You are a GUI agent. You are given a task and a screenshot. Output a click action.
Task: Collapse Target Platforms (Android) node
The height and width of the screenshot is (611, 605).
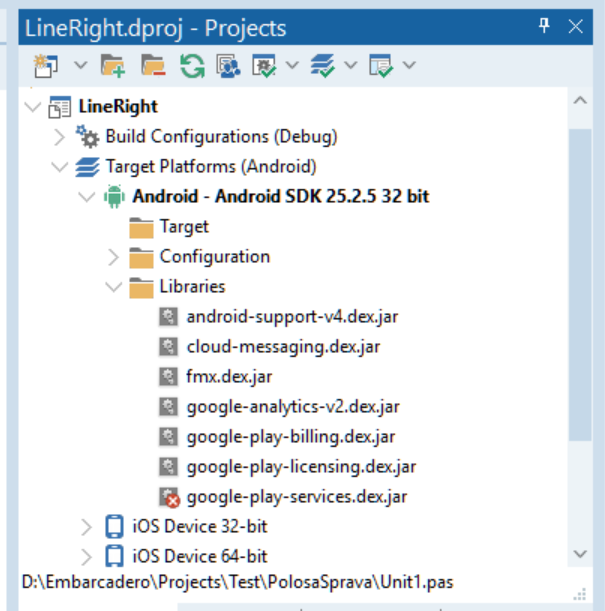pos(60,167)
